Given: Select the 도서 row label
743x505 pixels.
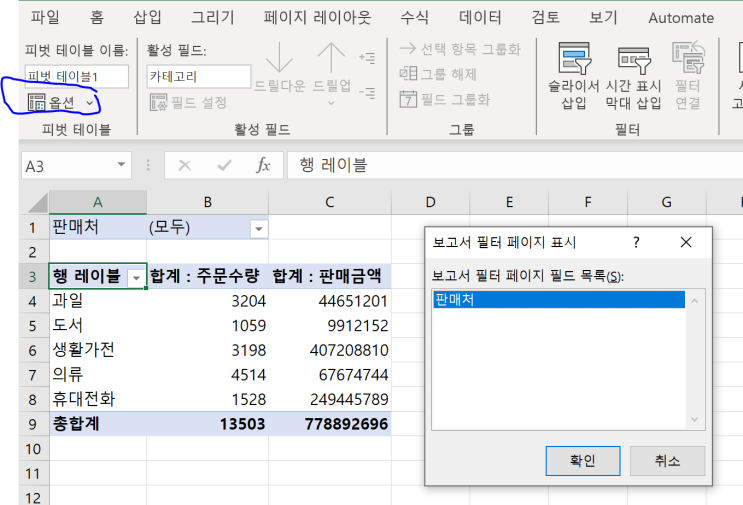Looking at the screenshot, I should [x=98, y=325].
